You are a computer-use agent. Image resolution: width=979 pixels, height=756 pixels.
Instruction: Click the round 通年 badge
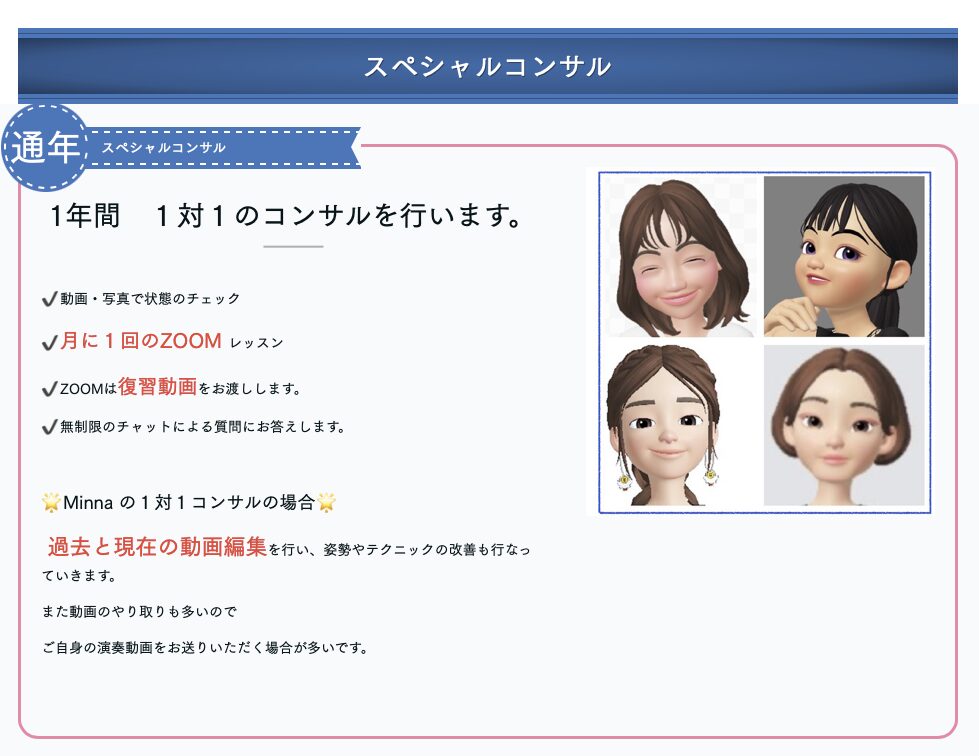click(x=46, y=147)
